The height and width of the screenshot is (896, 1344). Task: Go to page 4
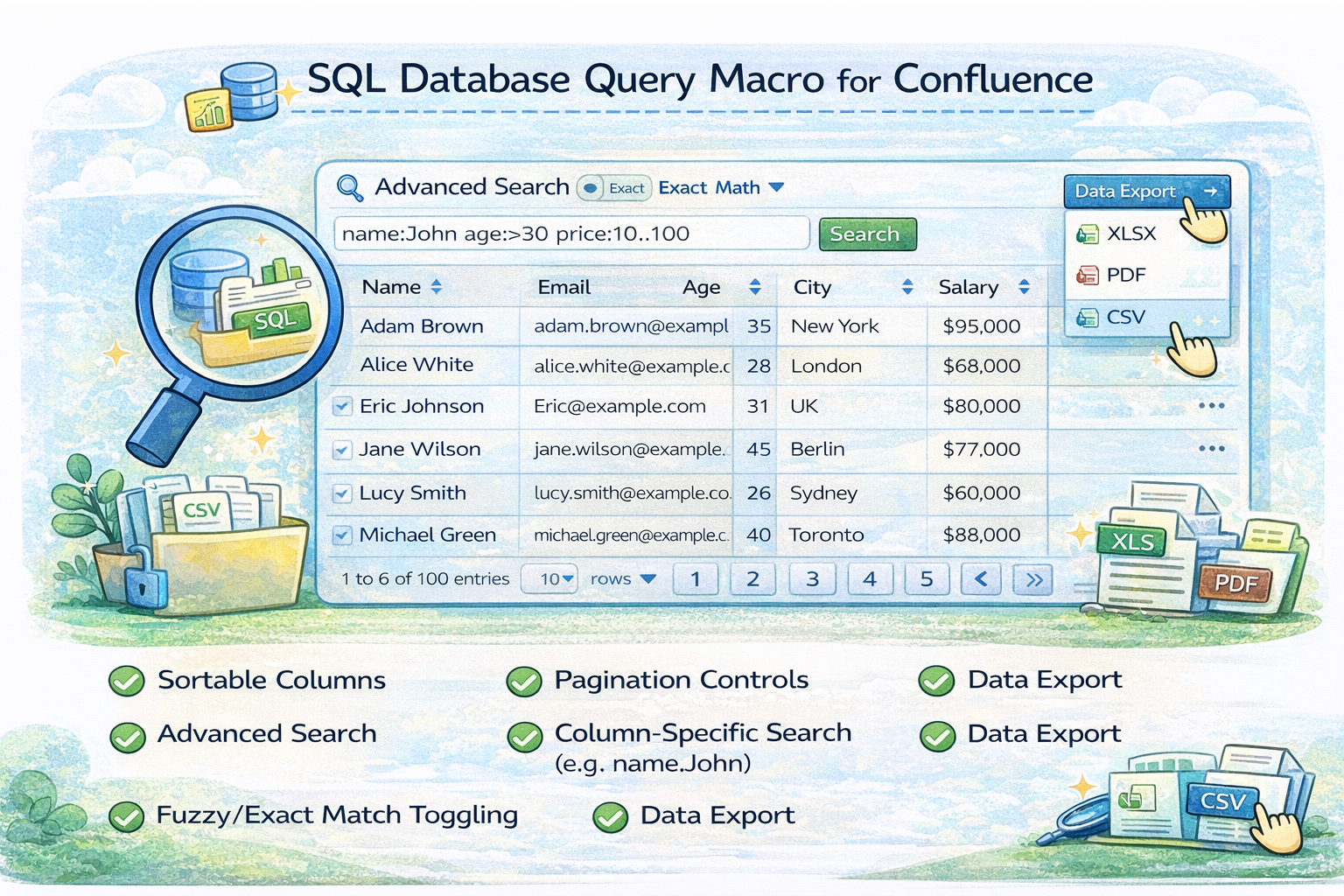point(870,578)
